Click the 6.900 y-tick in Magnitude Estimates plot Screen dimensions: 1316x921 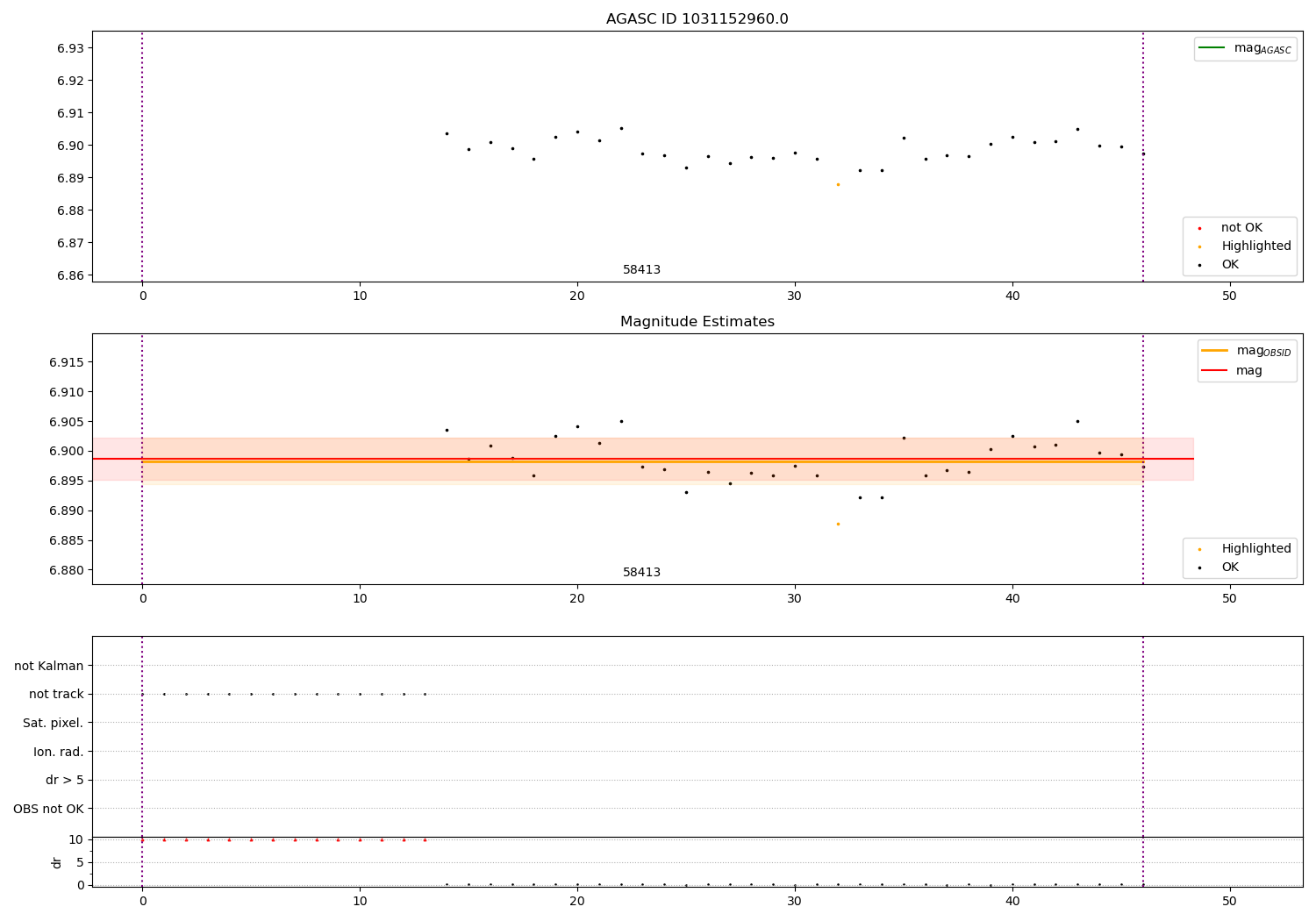[67, 452]
